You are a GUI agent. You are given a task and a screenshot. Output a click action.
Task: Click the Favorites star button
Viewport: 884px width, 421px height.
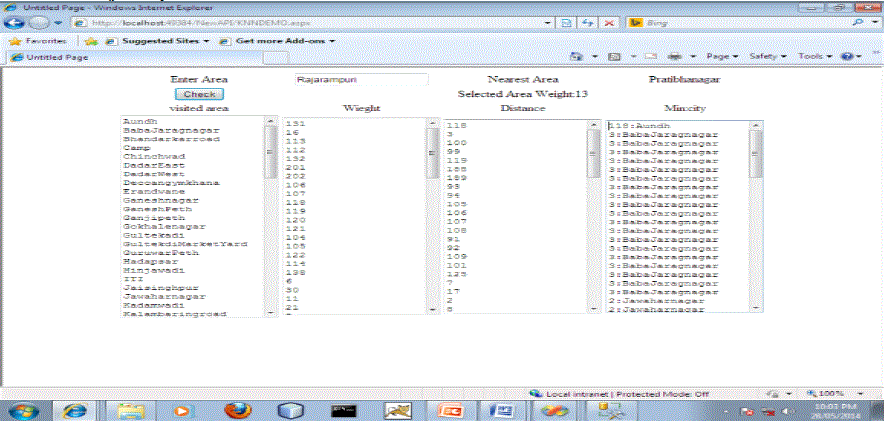[38, 41]
